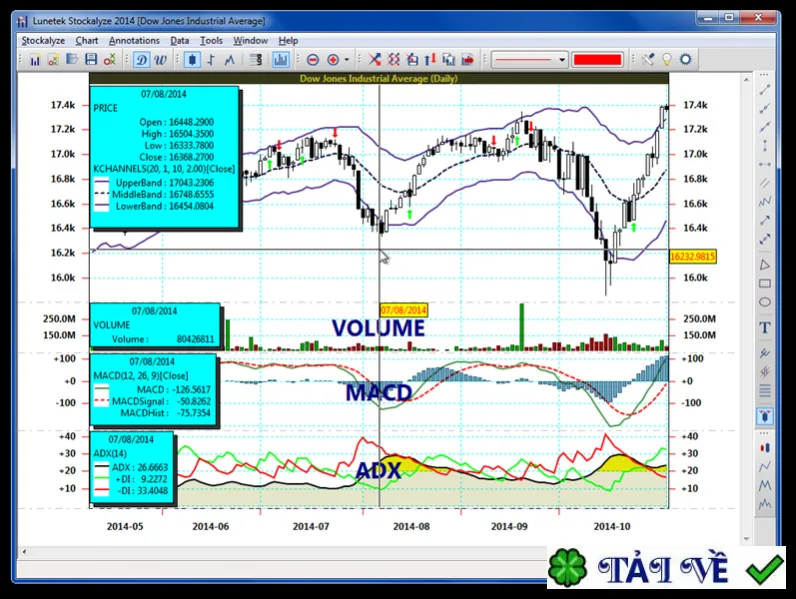Click the light bulb tips icon
This screenshot has height=599, width=796.
667,60
